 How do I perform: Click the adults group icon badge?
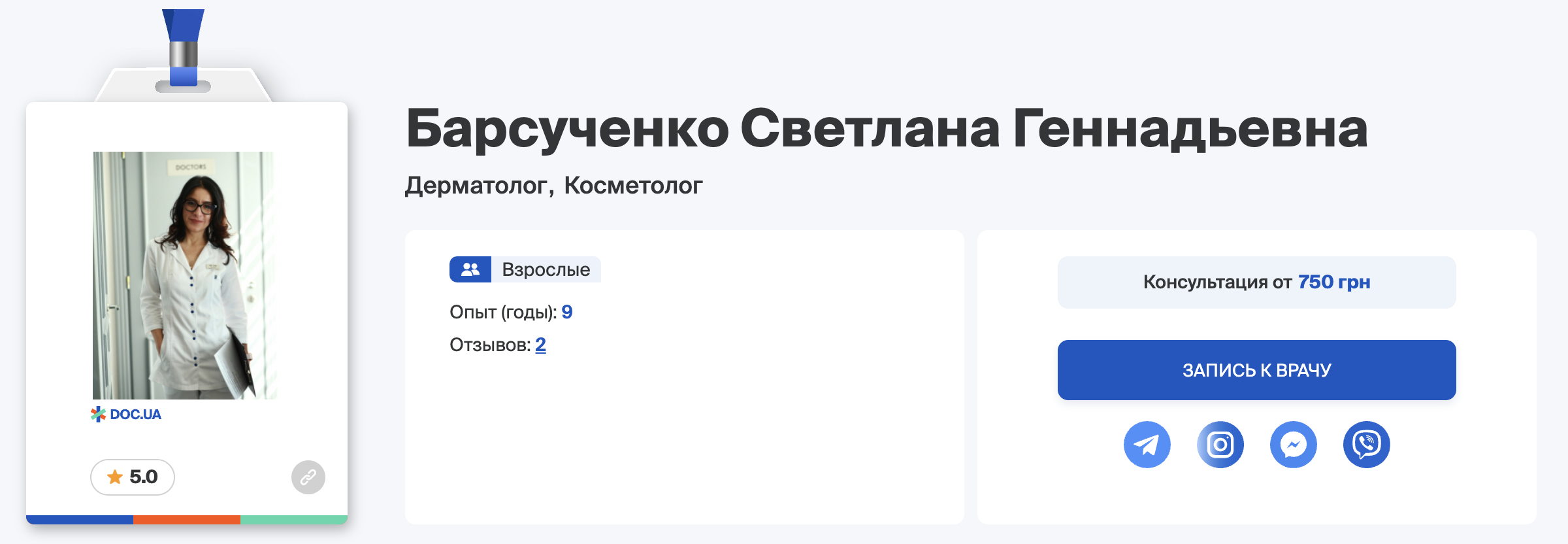point(470,269)
